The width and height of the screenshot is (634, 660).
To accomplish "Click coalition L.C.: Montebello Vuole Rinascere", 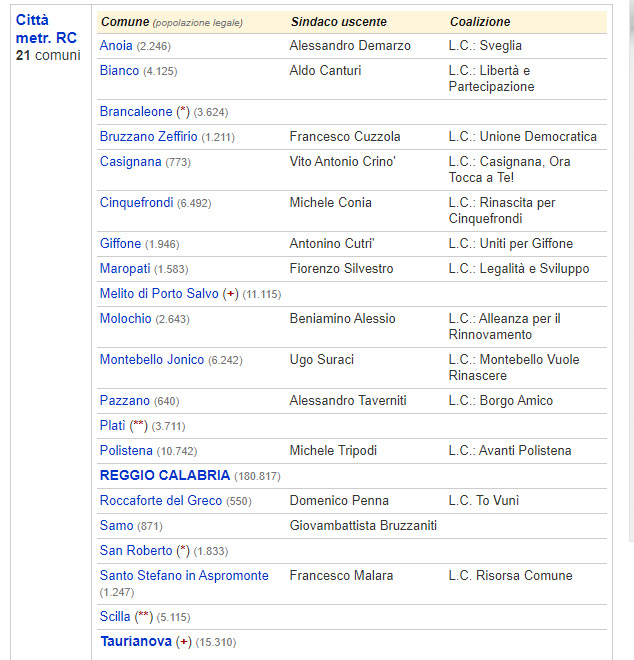I will [x=514, y=367].
